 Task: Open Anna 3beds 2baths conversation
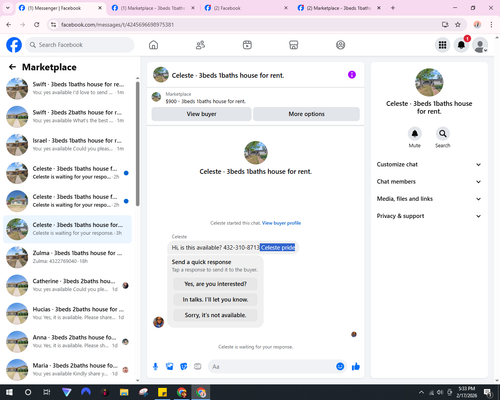(67, 341)
